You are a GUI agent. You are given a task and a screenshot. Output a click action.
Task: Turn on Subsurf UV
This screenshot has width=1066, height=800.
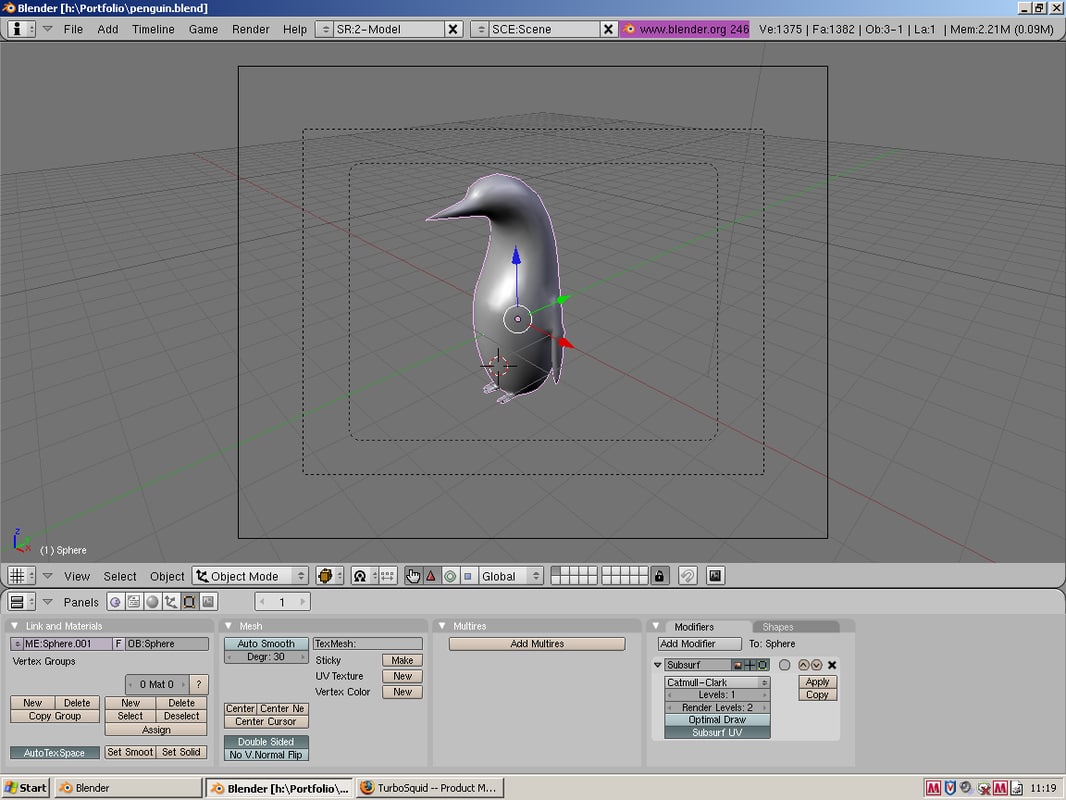click(716, 730)
